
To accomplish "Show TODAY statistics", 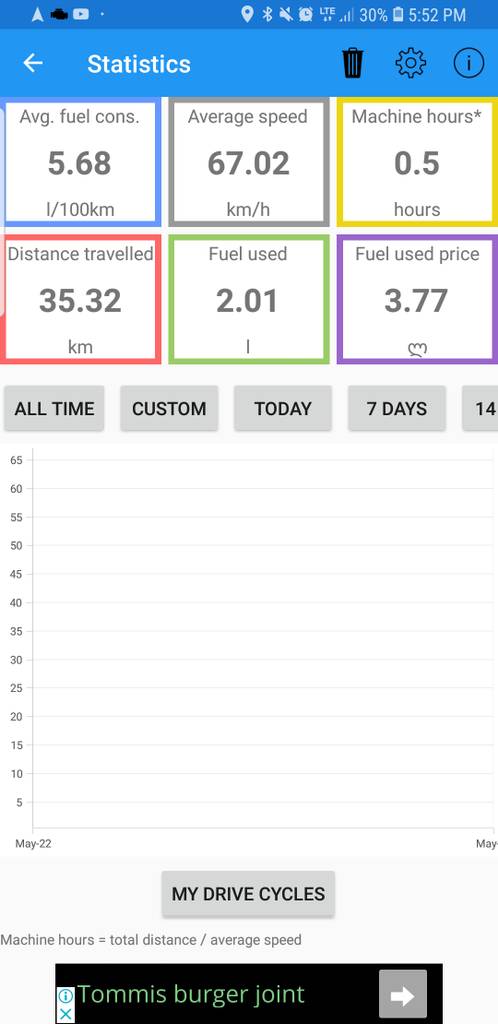I will pyautogui.click(x=283, y=409).
